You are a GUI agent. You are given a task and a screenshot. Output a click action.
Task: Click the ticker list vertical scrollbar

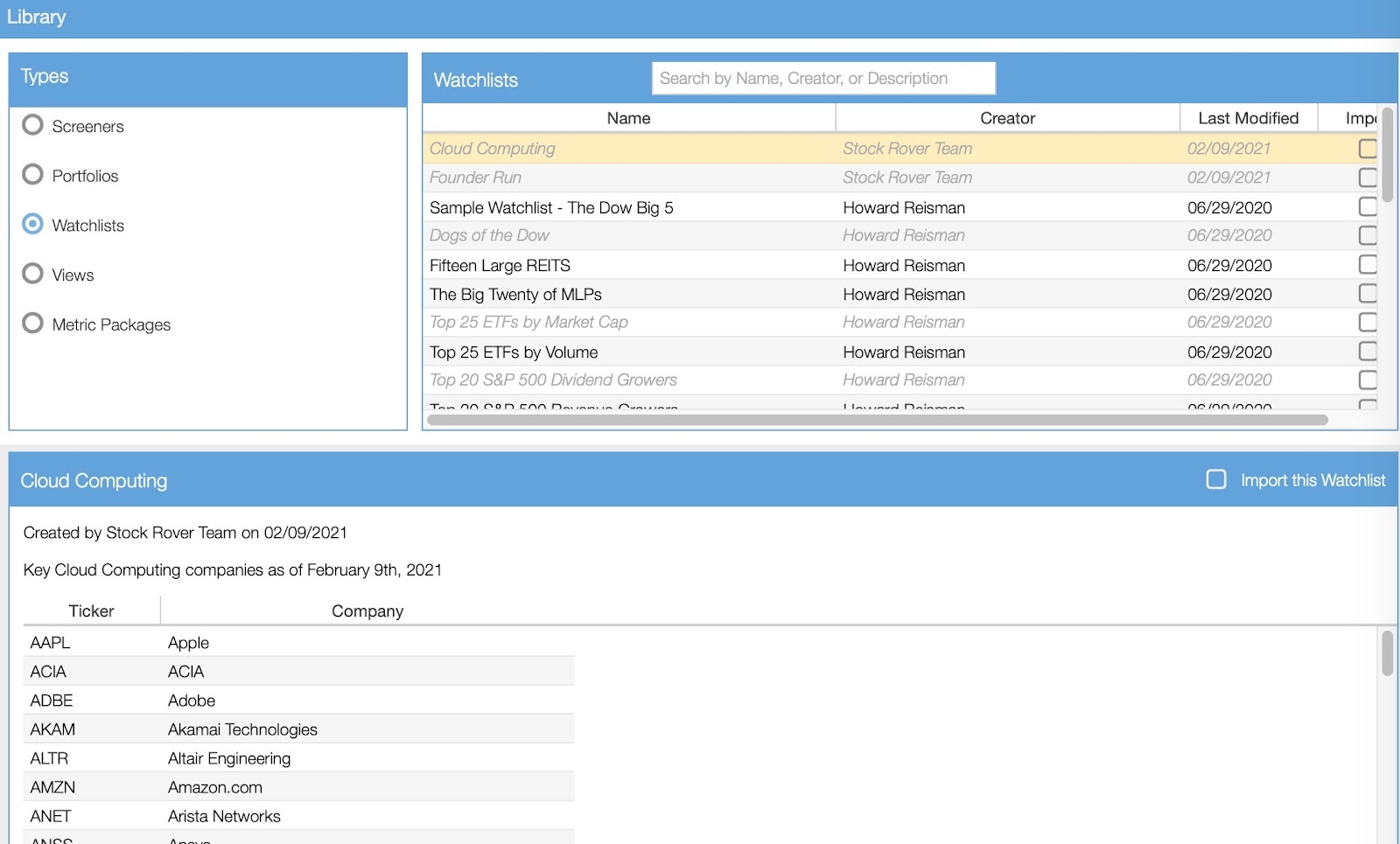click(1387, 652)
